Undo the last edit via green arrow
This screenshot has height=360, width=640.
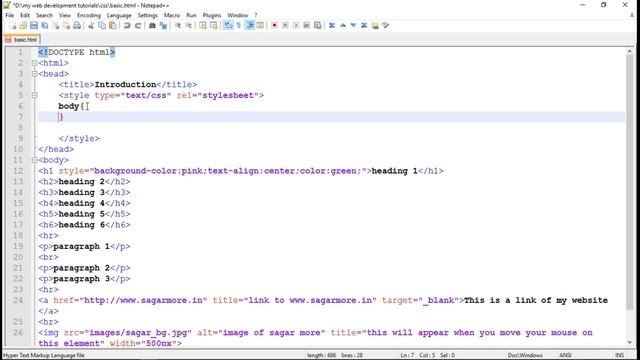pyautogui.click(x=127, y=26)
